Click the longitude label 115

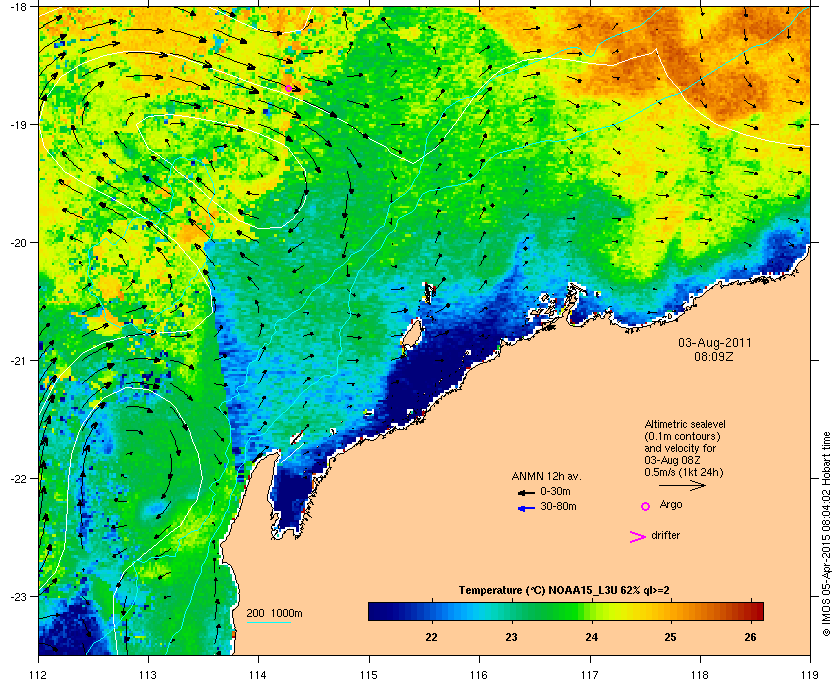[369, 675]
